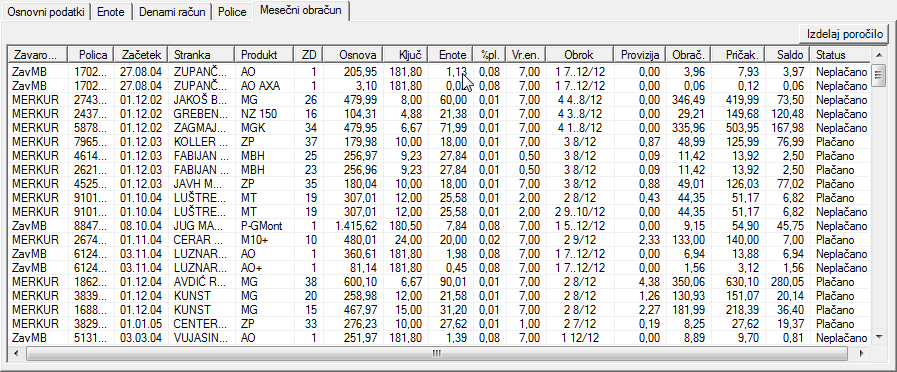
Task: Click expected value 419,99
Action: pos(743,100)
